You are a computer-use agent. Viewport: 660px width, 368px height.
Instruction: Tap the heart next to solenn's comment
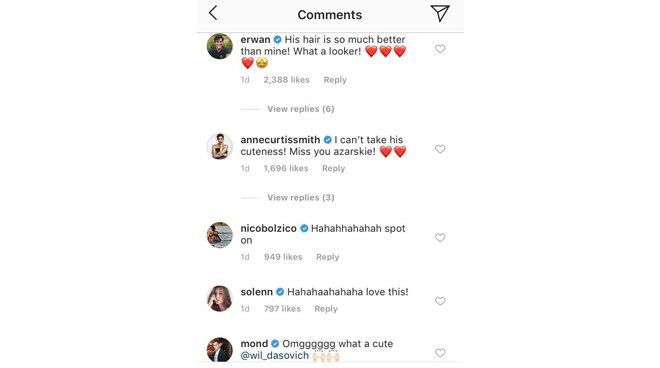pos(440,301)
